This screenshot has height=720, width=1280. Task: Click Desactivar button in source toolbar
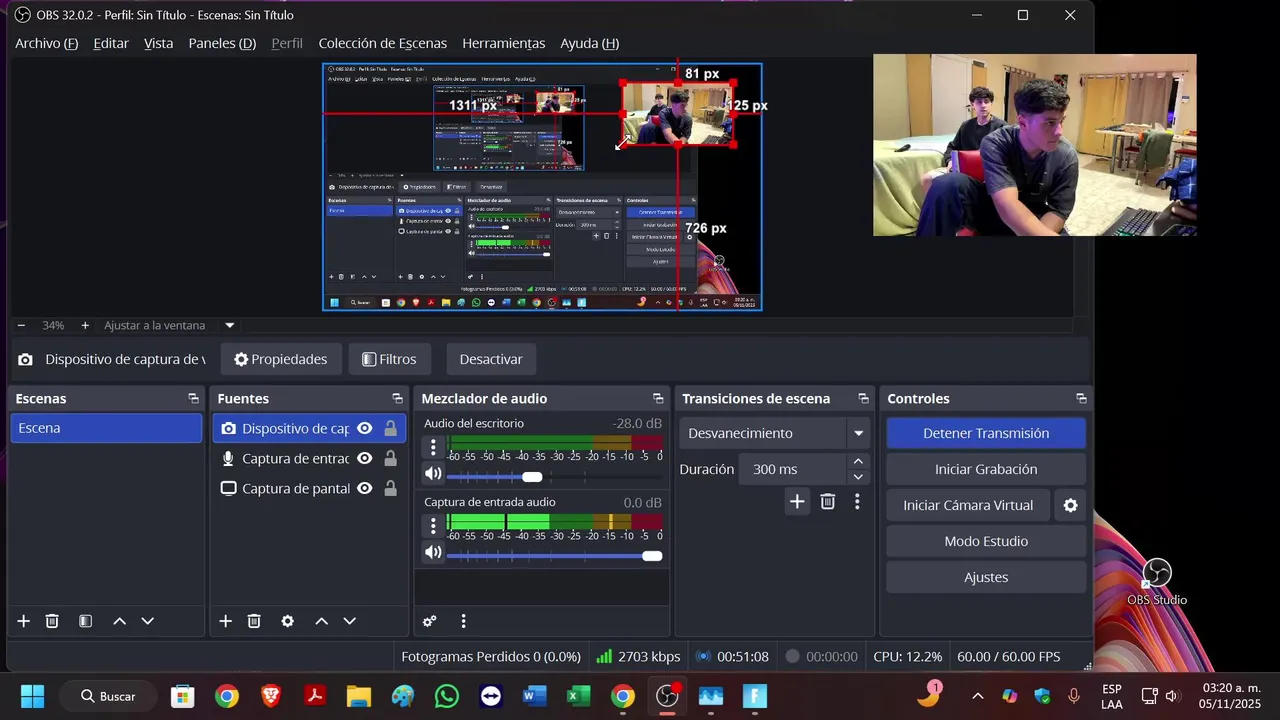491,359
